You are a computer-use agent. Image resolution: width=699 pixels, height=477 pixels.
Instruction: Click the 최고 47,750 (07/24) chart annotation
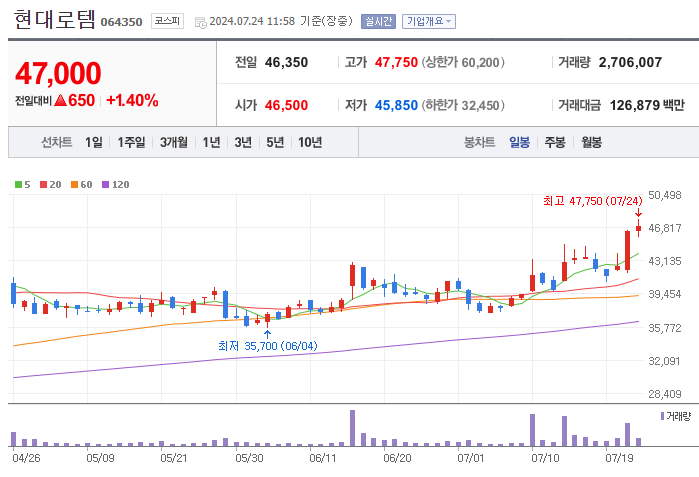point(593,201)
